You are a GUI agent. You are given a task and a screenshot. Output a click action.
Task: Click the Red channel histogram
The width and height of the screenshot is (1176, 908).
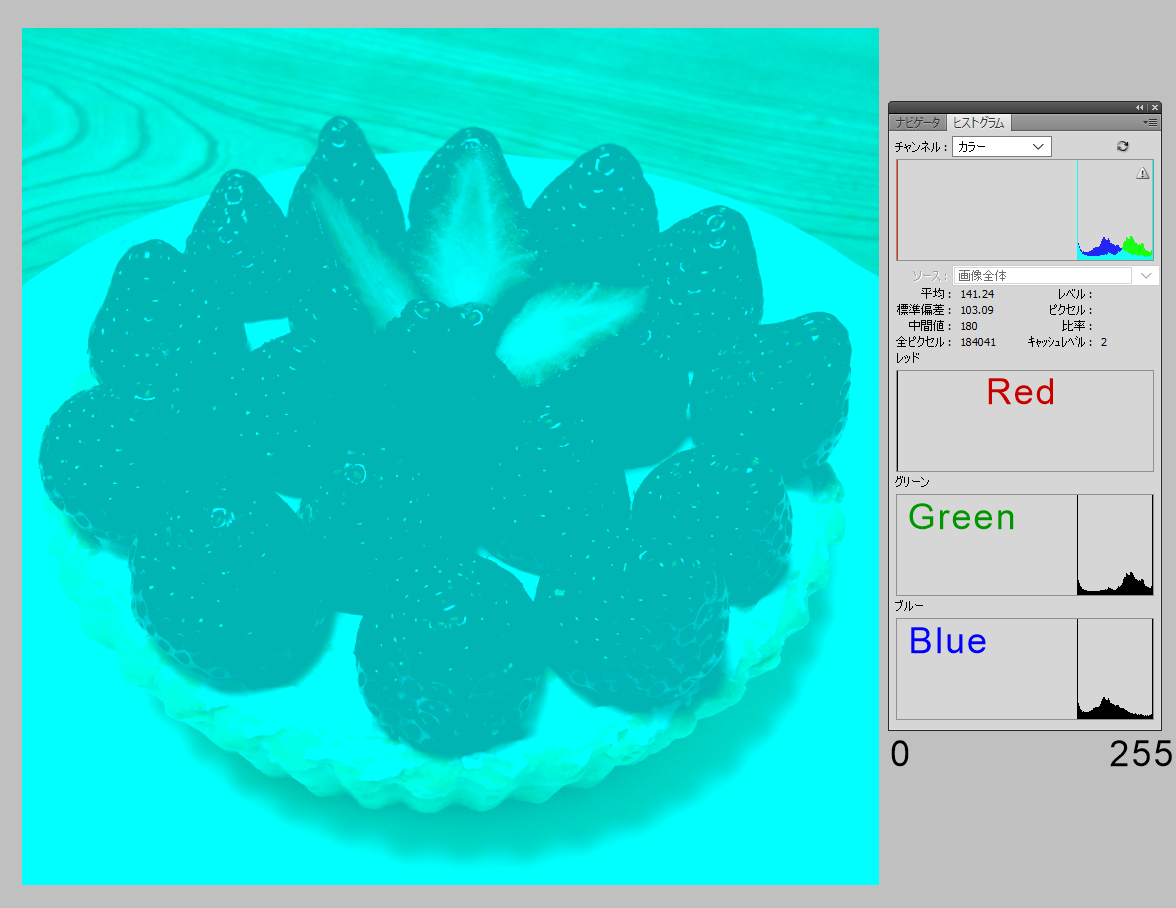tap(1025, 421)
